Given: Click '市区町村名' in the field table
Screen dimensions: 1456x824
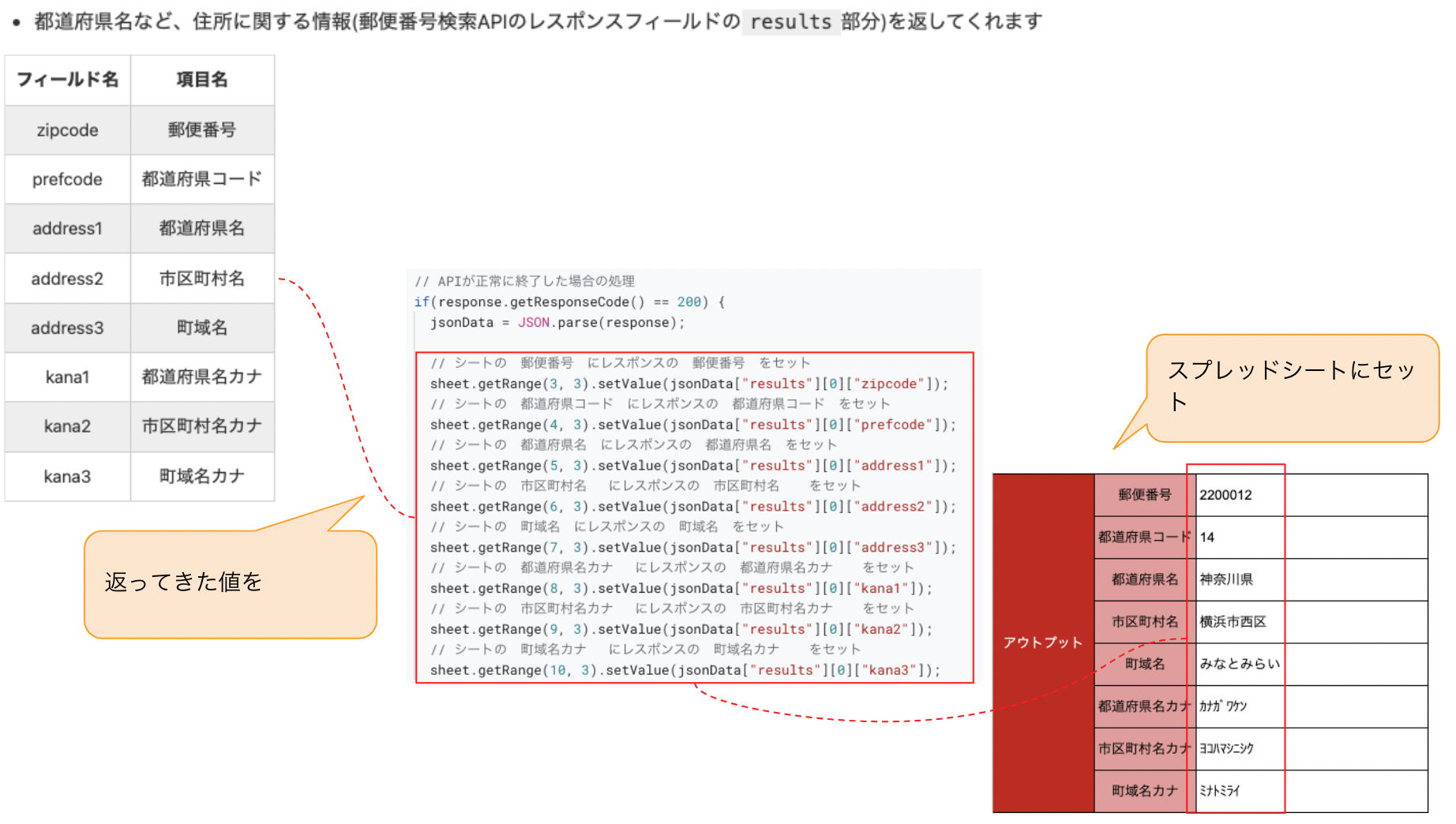Looking at the screenshot, I should [202, 279].
